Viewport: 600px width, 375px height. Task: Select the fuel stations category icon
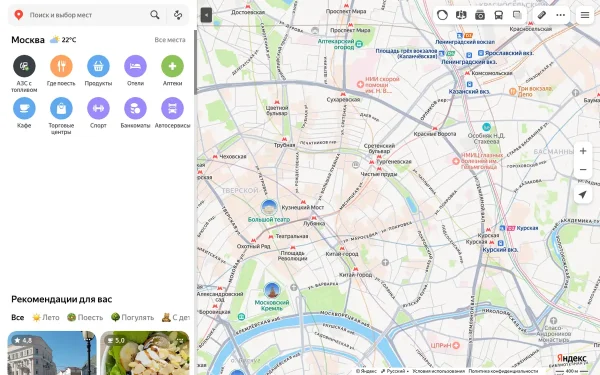coord(24,66)
